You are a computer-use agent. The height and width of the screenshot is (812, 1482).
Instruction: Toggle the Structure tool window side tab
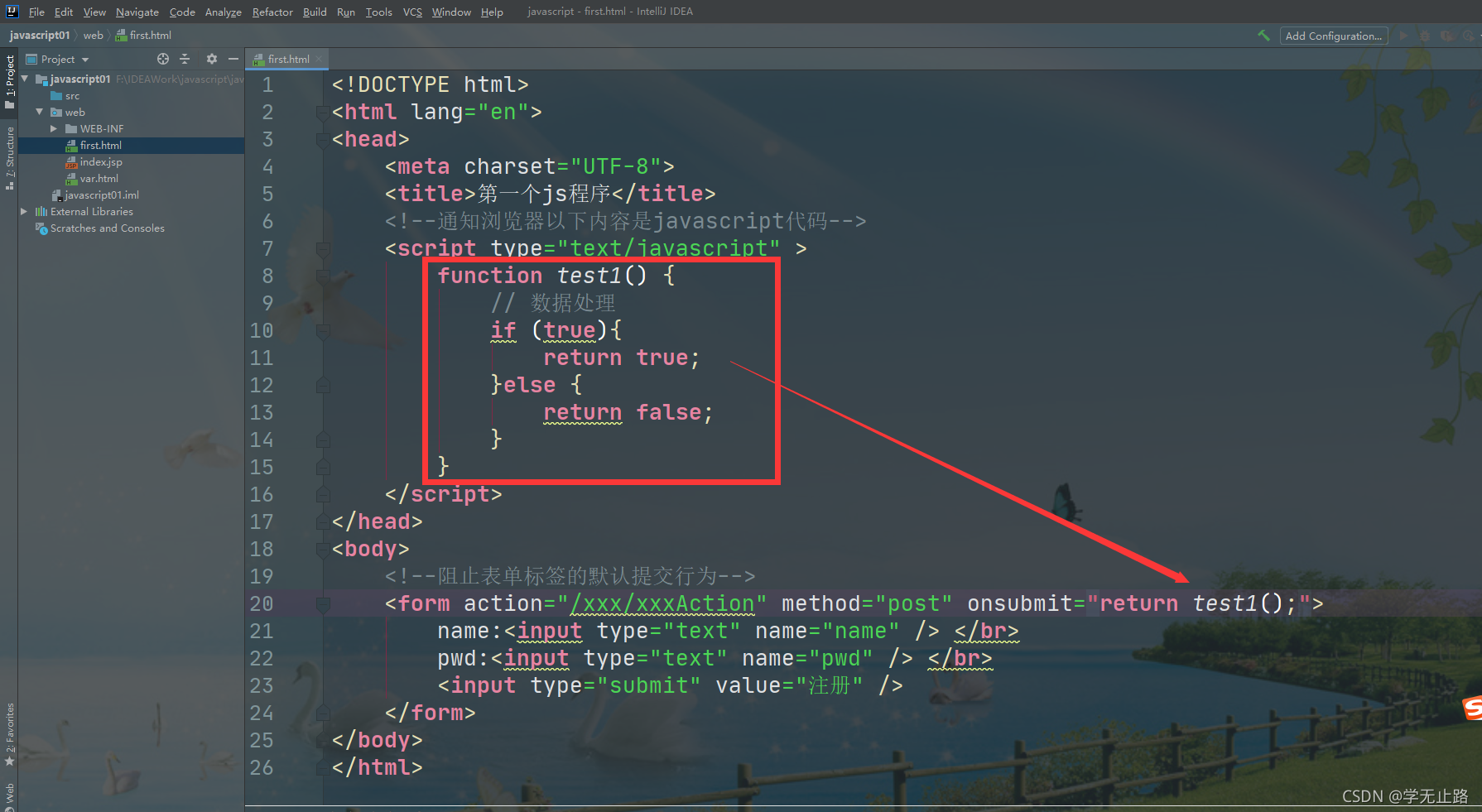click(x=9, y=158)
